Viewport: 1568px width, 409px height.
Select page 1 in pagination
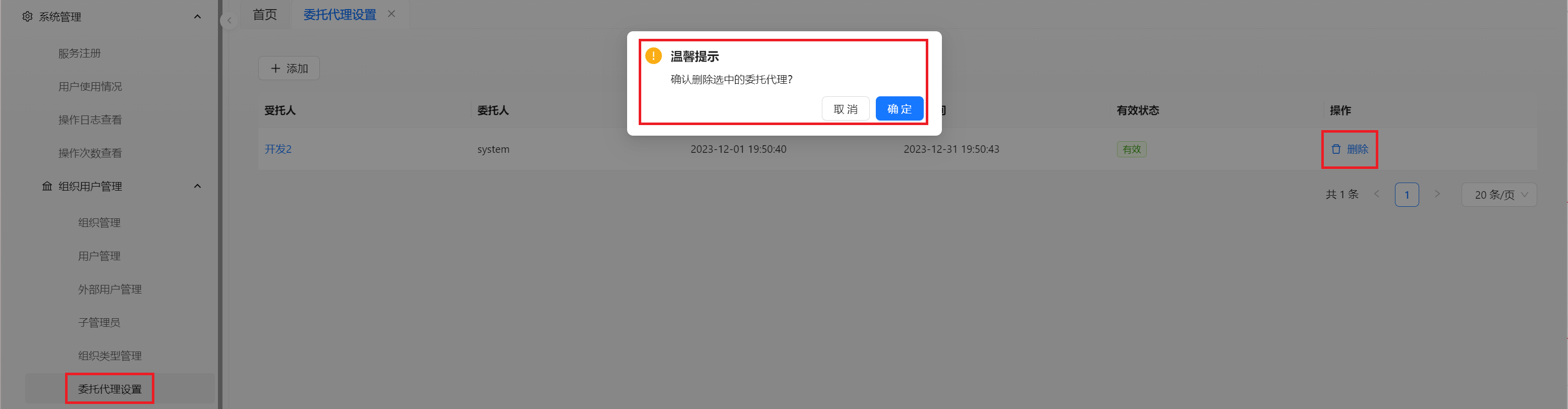click(1407, 195)
